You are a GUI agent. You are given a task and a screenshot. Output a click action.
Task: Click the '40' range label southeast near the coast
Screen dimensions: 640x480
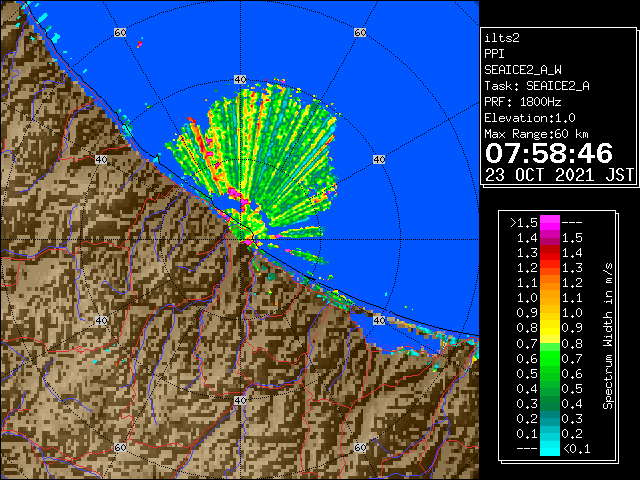(x=379, y=320)
